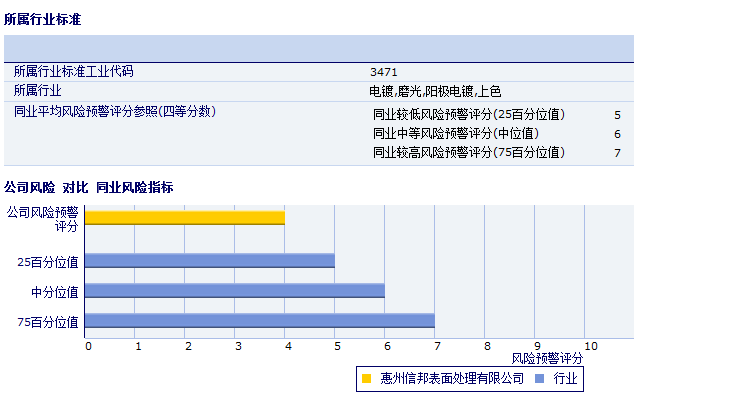This screenshot has height=400, width=736.
Task: Click the 所属行业标准 section heading
Action: coord(43,19)
